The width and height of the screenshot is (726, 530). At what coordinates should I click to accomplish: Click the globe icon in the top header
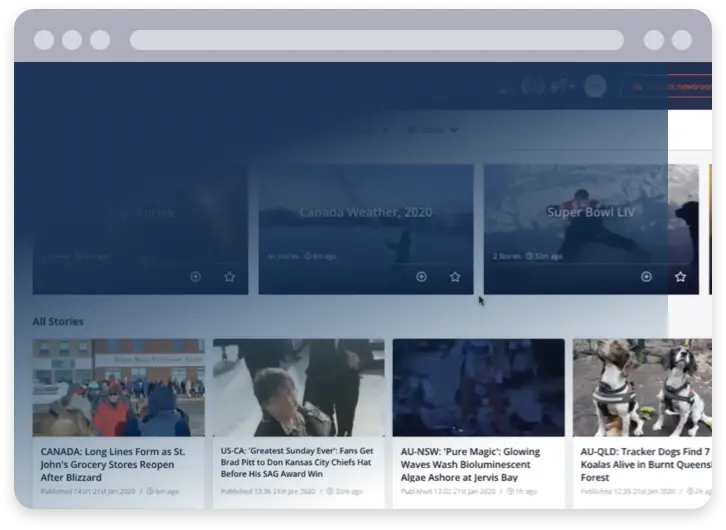(x=533, y=87)
